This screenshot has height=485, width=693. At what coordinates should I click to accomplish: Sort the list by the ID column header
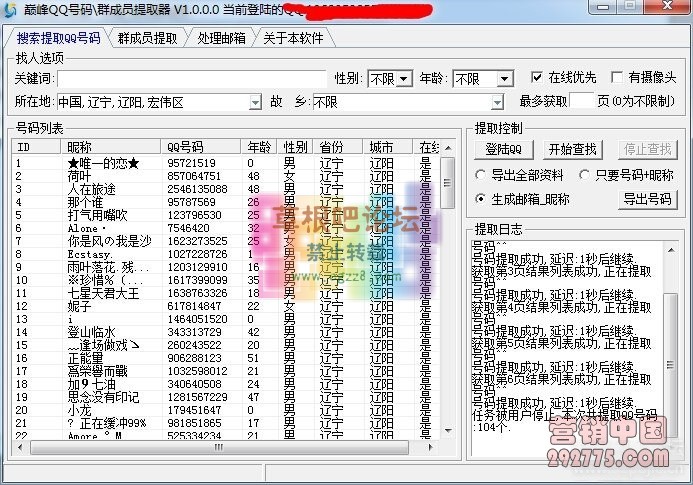[x=36, y=147]
